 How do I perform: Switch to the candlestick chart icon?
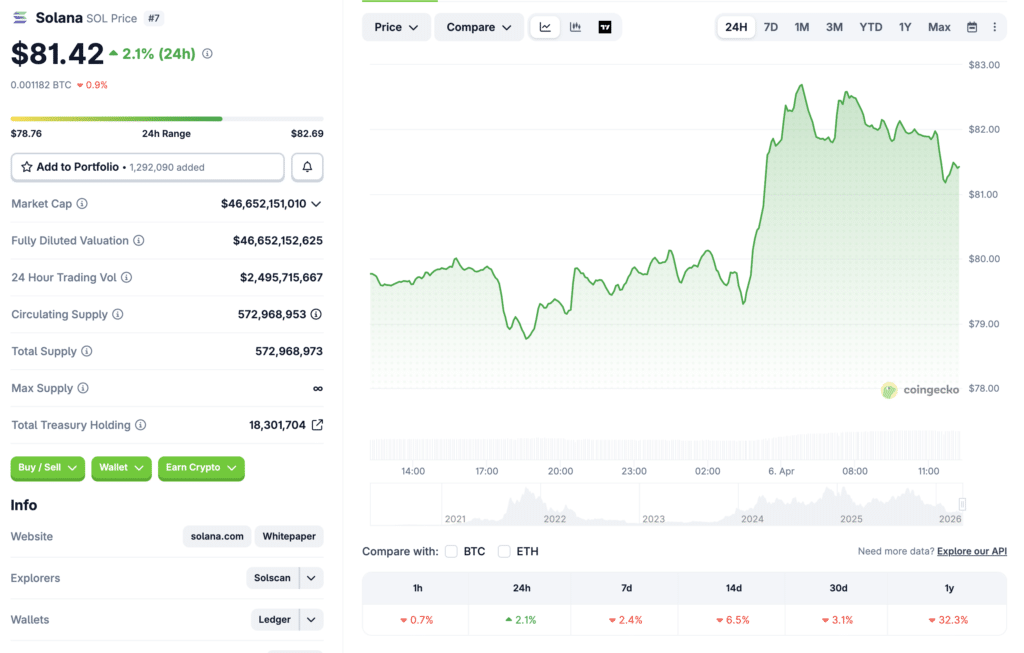coord(575,27)
